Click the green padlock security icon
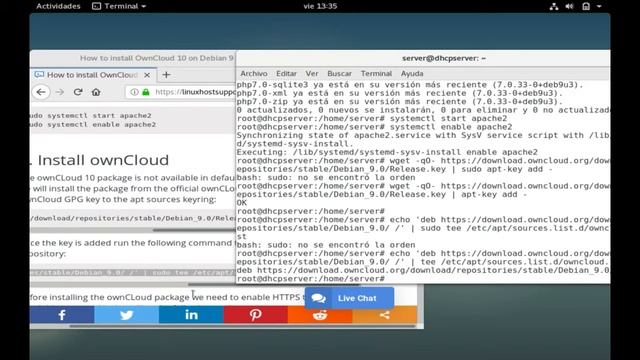This screenshot has height=360, width=640. point(146,92)
